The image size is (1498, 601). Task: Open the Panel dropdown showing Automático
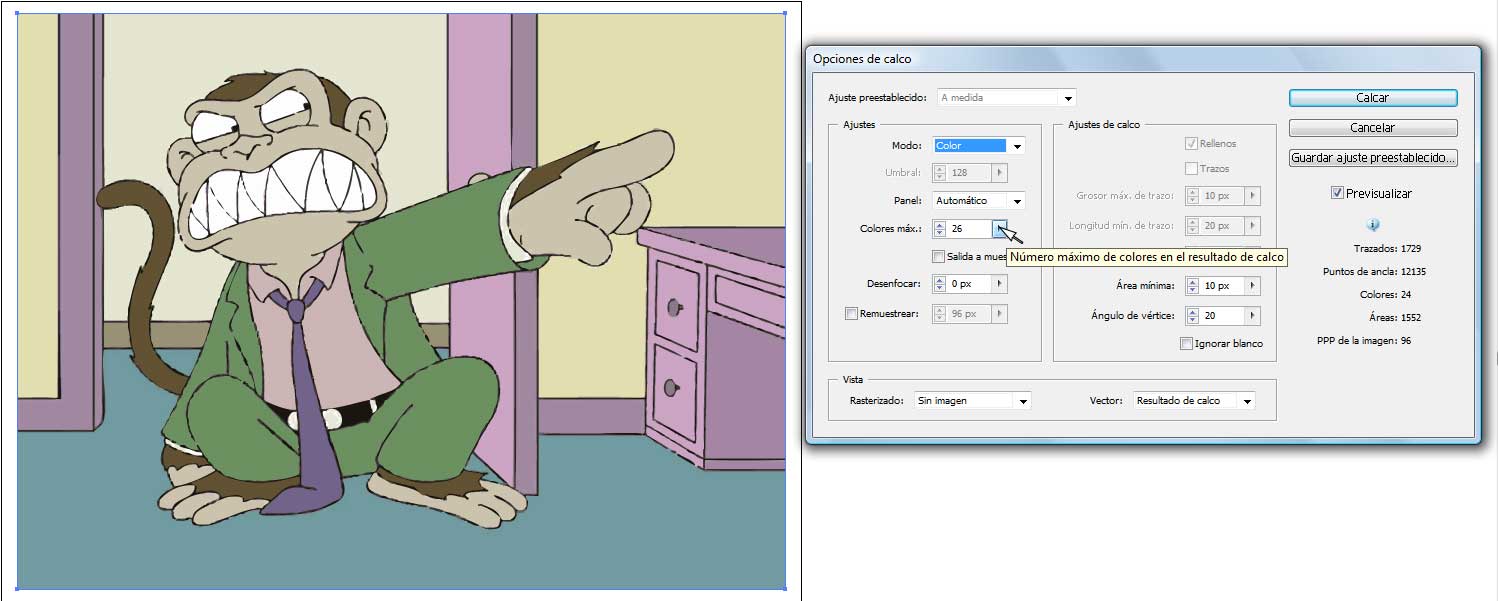click(978, 201)
